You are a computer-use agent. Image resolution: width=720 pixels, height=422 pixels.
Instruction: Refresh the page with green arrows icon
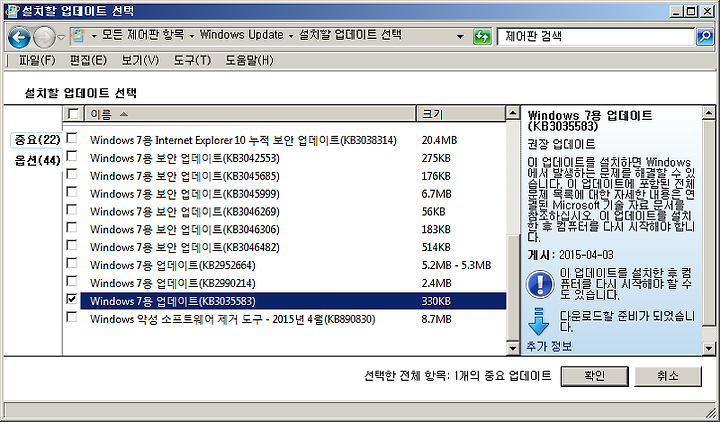(x=482, y=36)
